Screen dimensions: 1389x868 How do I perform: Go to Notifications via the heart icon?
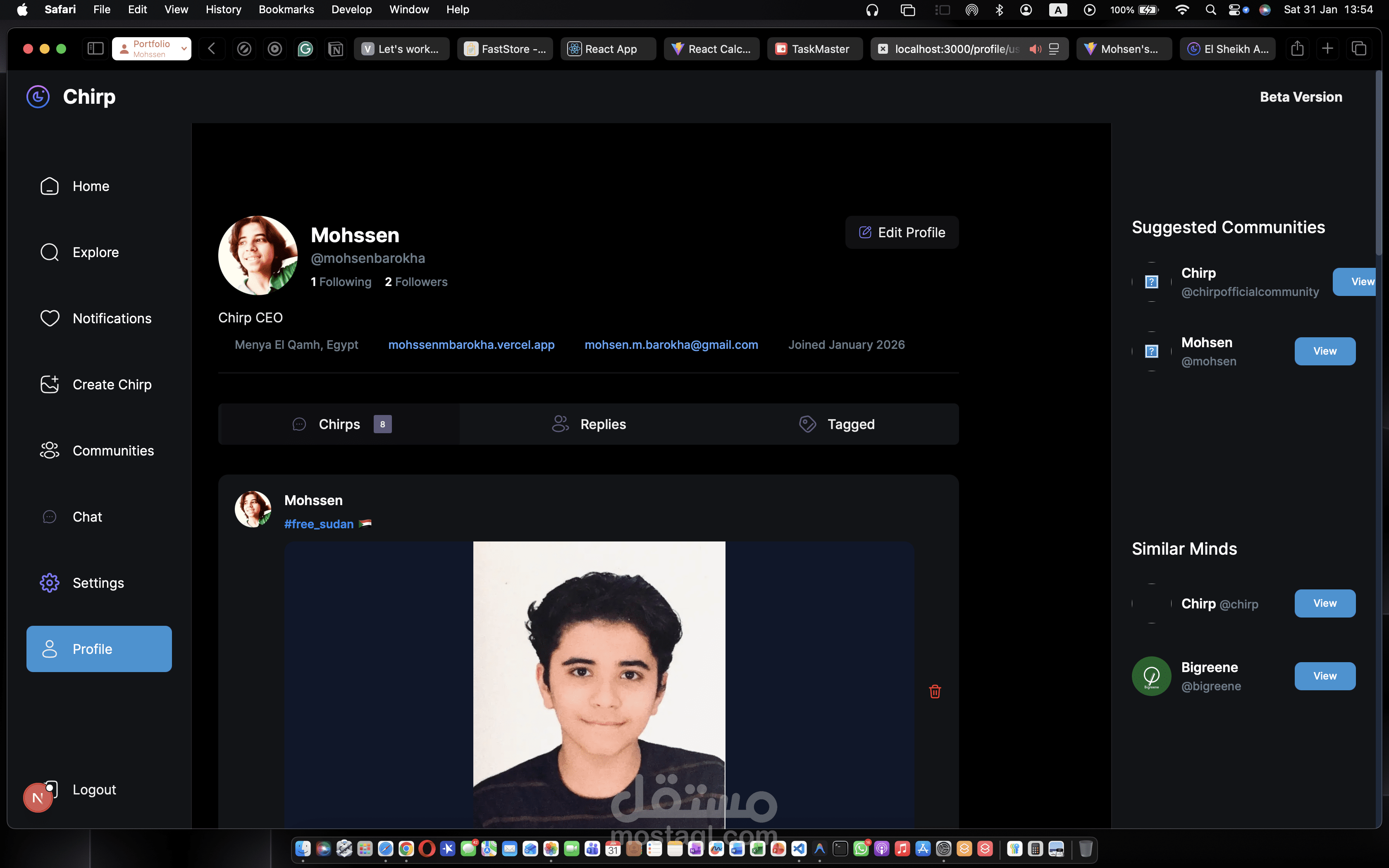click(50, 318)
